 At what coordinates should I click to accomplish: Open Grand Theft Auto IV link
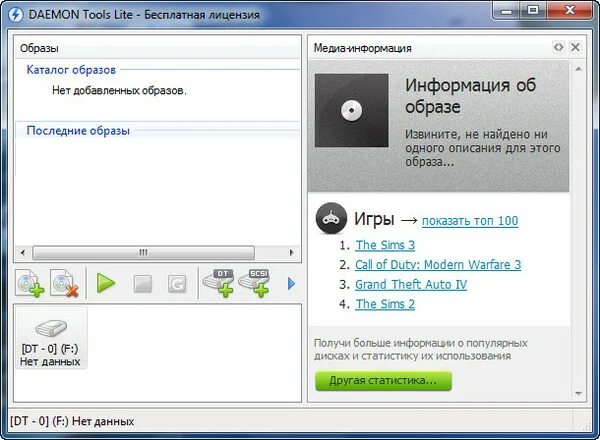tap(411, 284)
